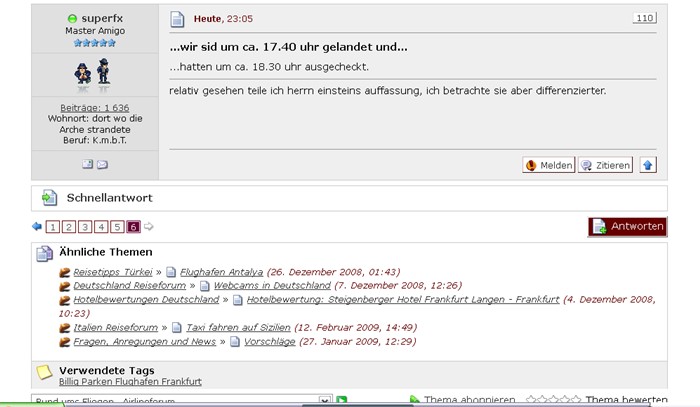Click superfx's avatar image
The image size is (700, 407).
(93, 72)
